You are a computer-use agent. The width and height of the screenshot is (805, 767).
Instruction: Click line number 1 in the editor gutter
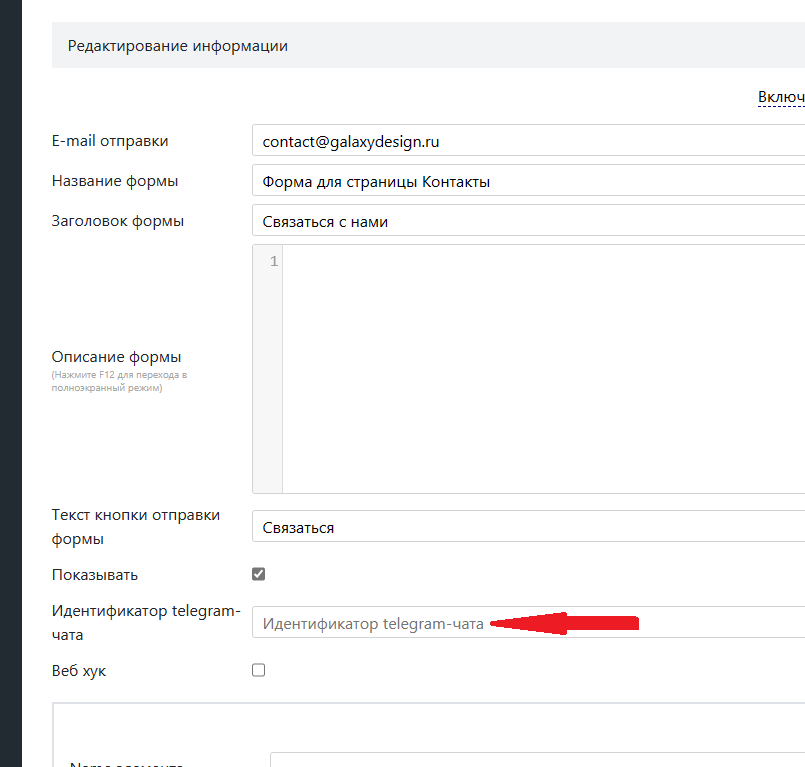(274, 261)
